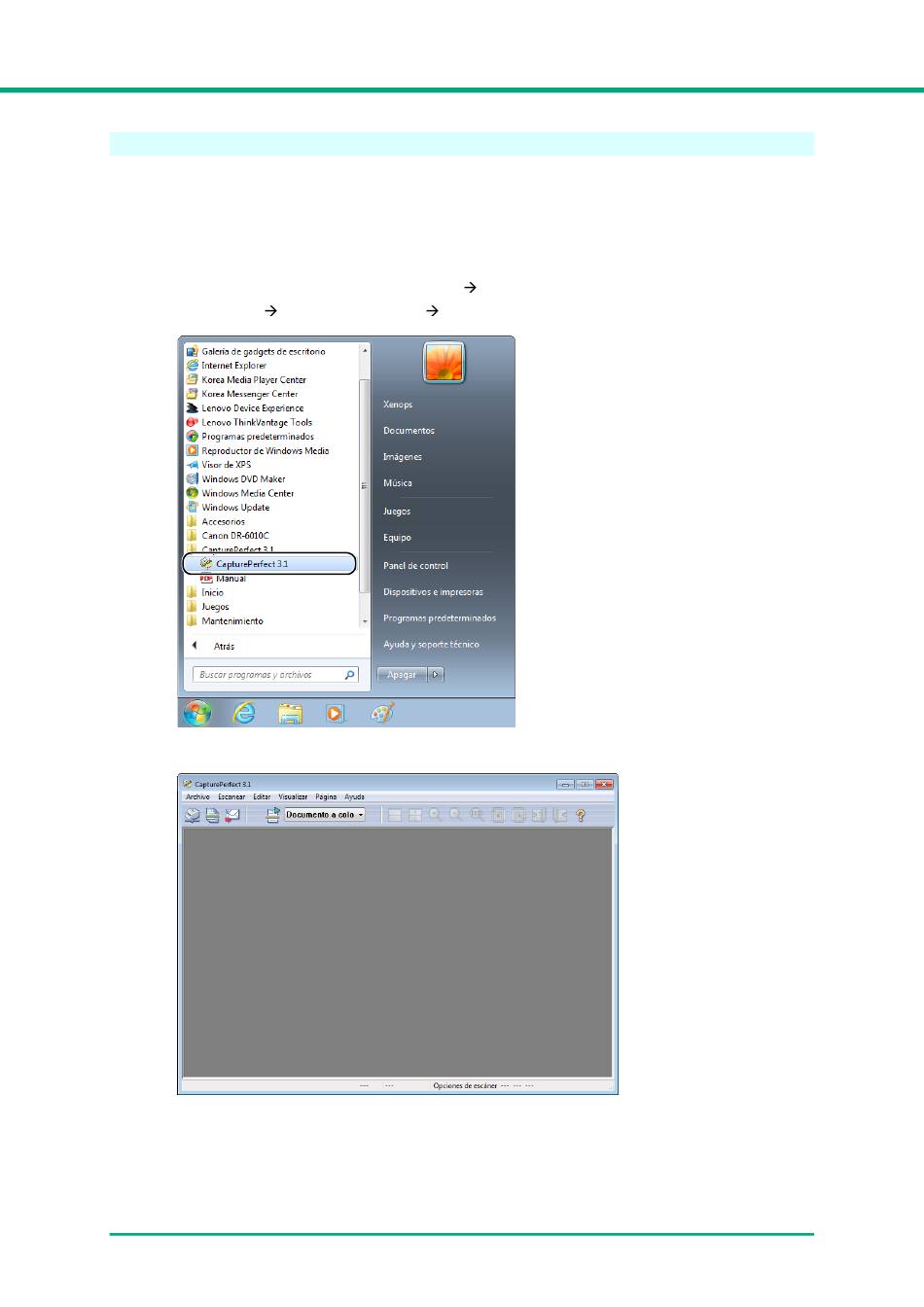Viewport: 924px width, 1307px height.
Task: Launch Lenovo Device Experience
Action: [x=245, y=408]
